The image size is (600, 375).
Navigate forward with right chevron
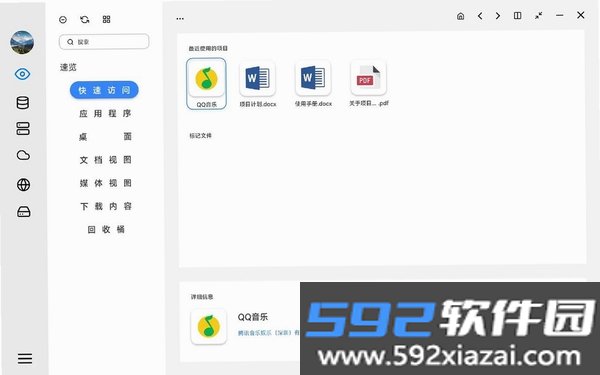(498, 16)
